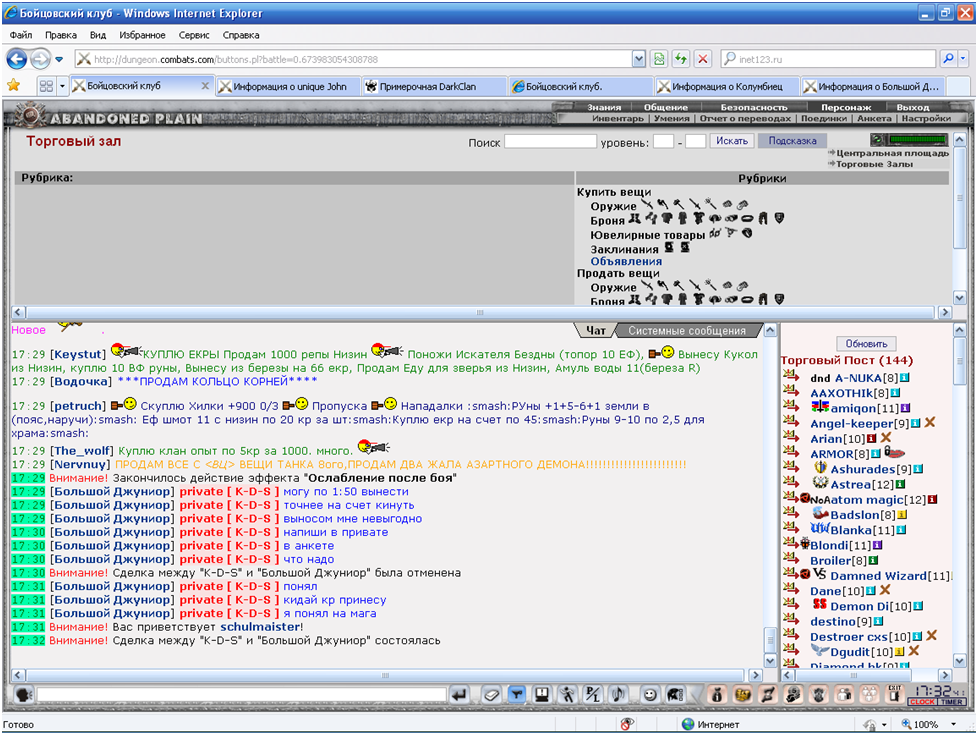The width and height of the screenshot is (978, 735).
Task: Open the Сервис menu
Action: [x=194, y=35]
